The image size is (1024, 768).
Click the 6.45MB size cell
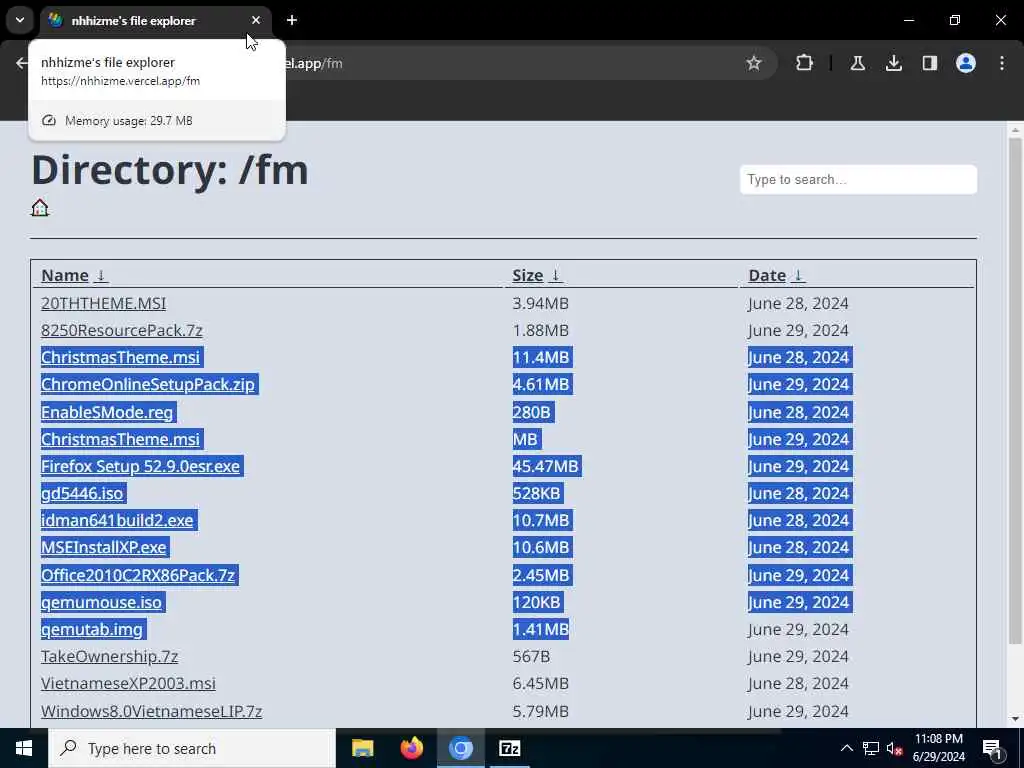click(x=540, y=683)
